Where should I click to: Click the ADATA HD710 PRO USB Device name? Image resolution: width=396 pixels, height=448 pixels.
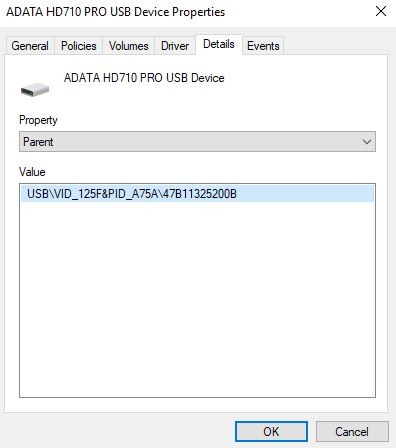click(144, 78)
